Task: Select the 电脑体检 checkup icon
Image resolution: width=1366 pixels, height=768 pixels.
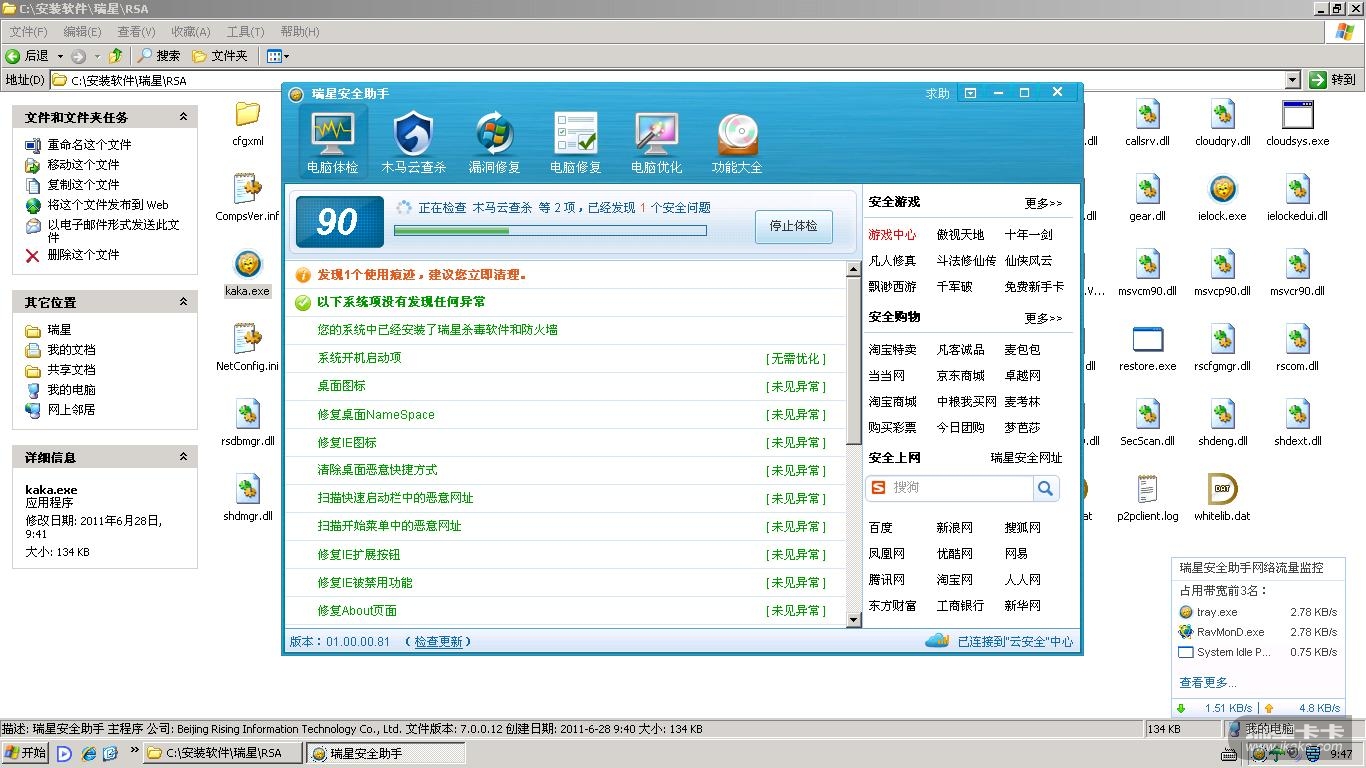Action: click(x=332, y=135)
